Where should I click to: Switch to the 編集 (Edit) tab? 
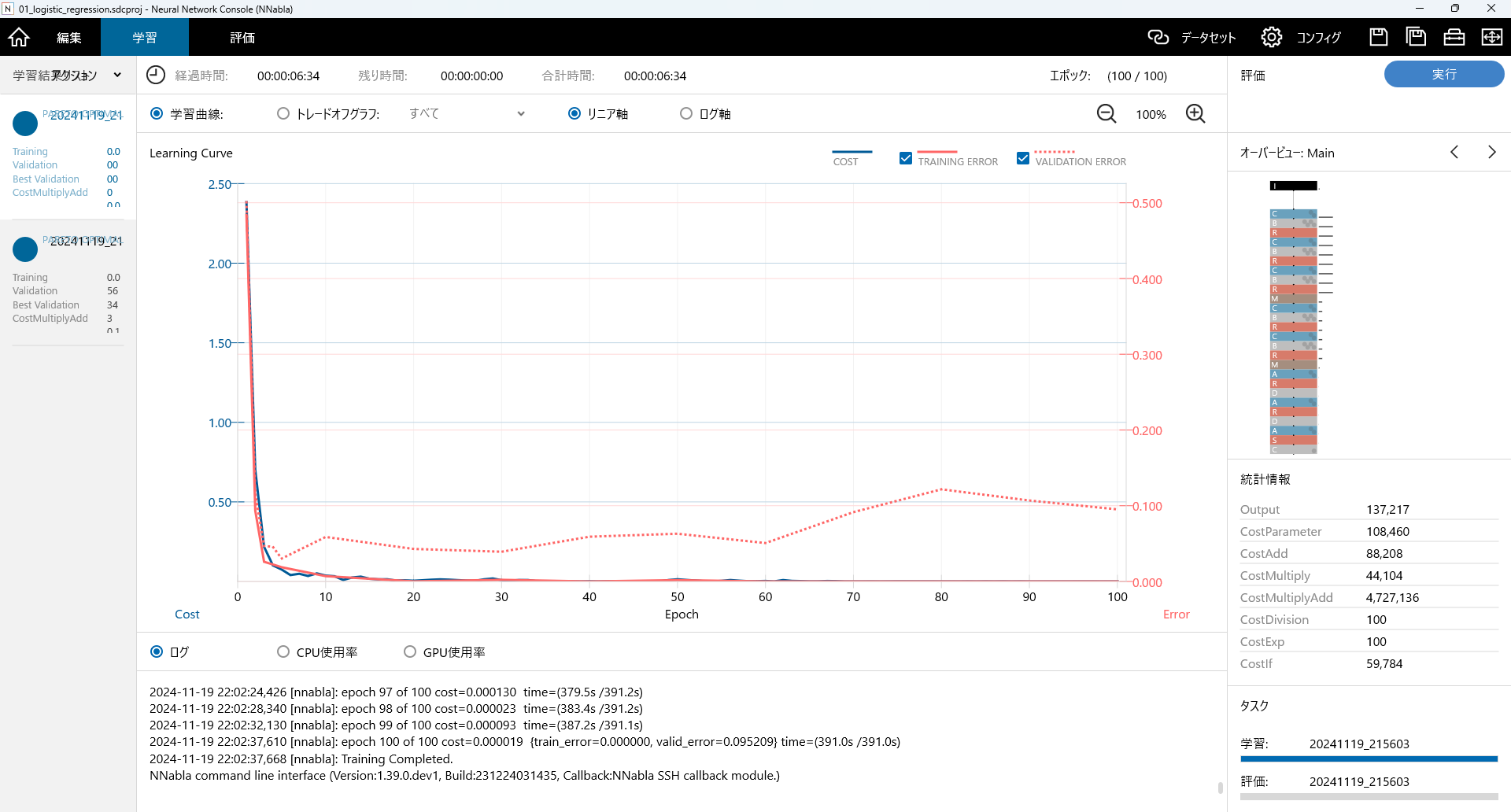pos(69,37)
